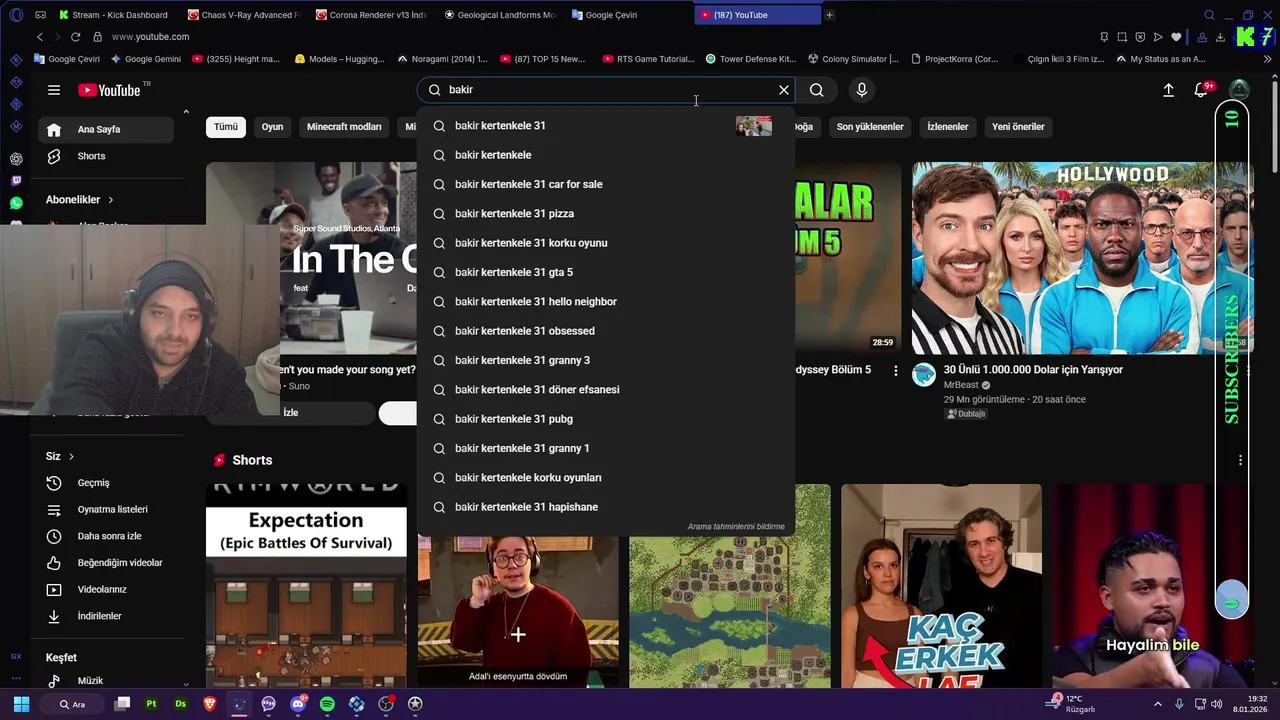The height and width of the screenshot is (720, 1280).
Task: Reload the page
Action: coord(75,37)
